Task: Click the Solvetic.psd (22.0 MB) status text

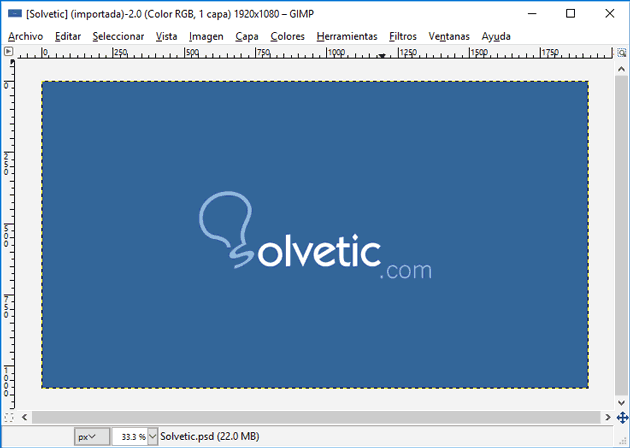Action: click(210, 436)
